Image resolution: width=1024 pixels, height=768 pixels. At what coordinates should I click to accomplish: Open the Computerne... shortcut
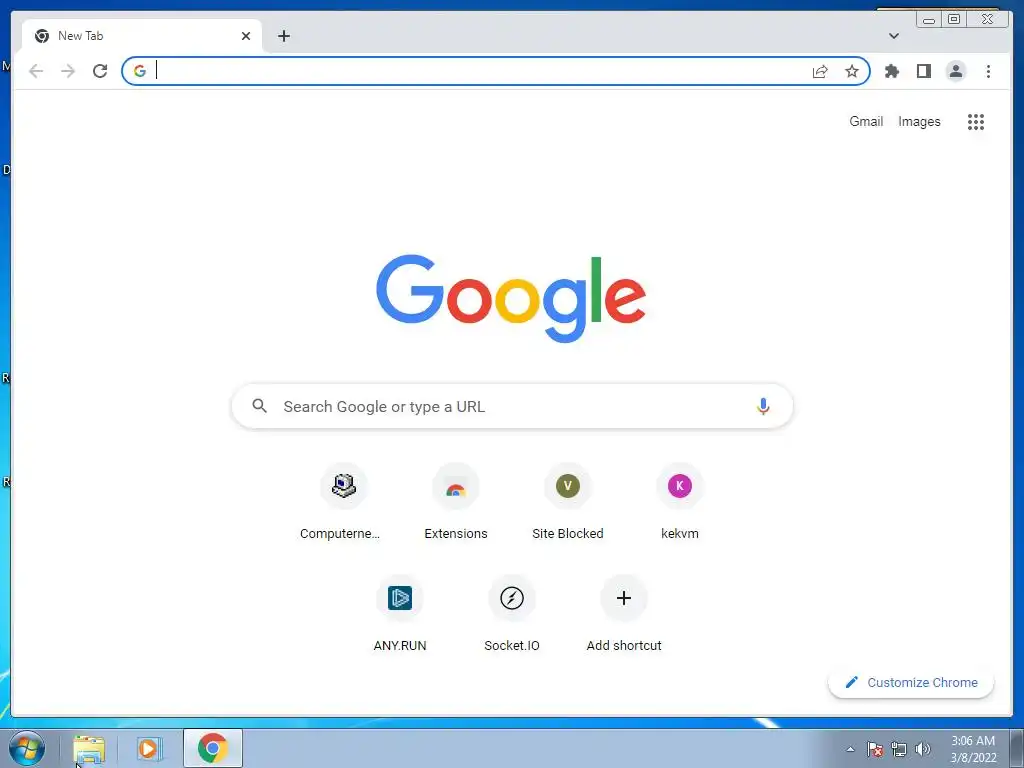click(x=344, y=502)
